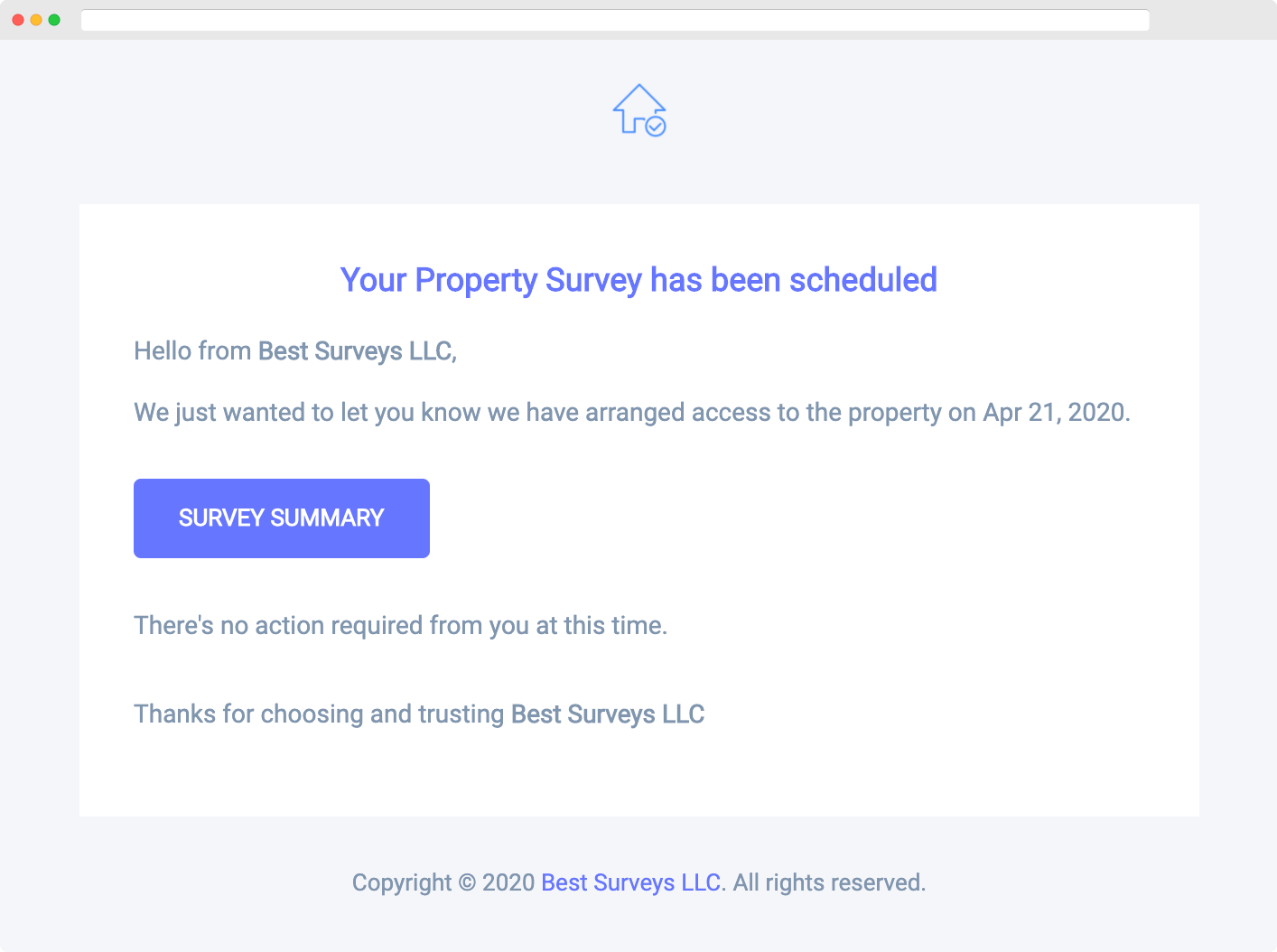Maximize the window using the green button

54,20
